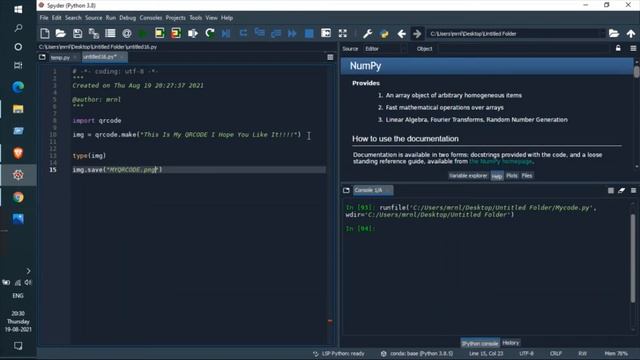The height and width of the screenshot is (360, 640).
Task: Click the console vertical scrollbar
Action: [633, 258]
